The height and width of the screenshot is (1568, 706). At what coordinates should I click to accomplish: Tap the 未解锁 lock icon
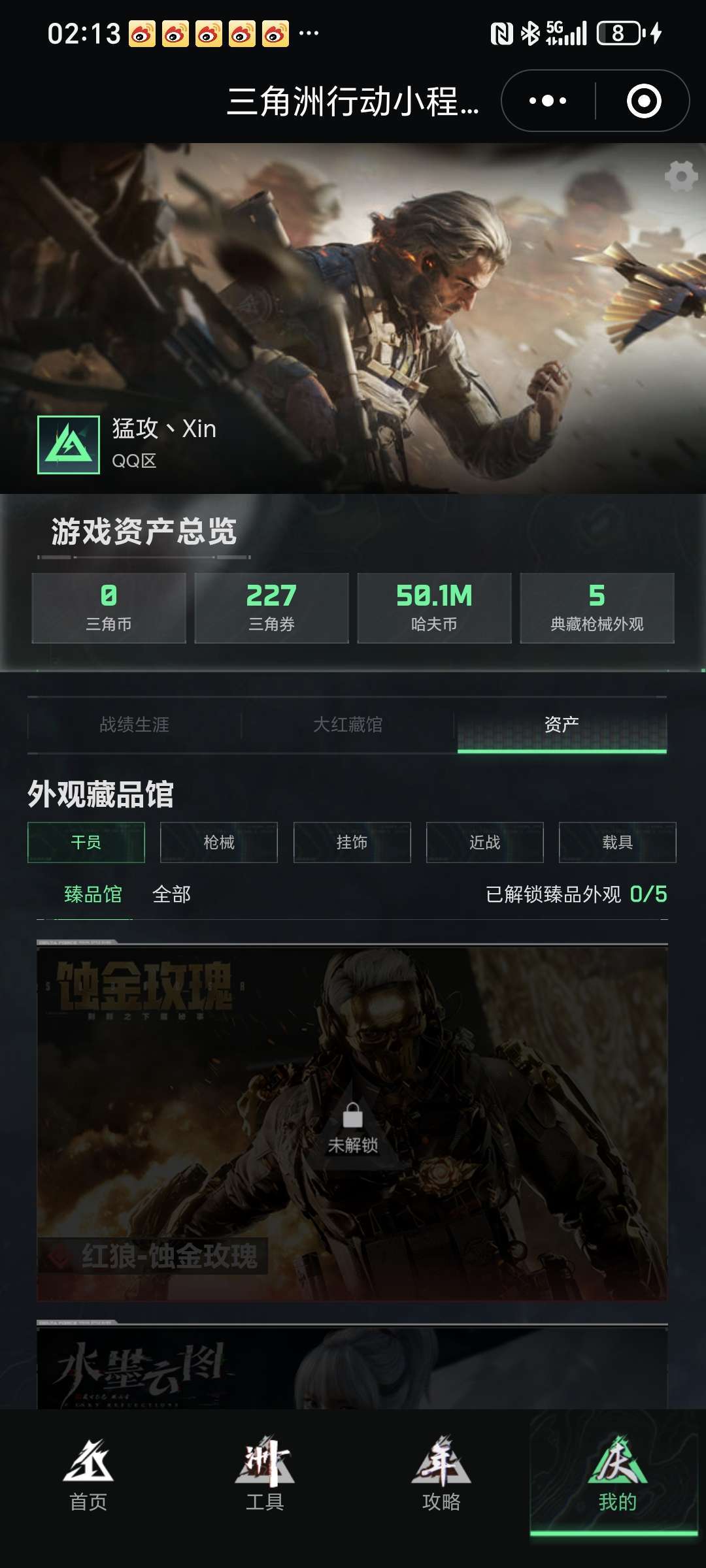click(353, 1115)
